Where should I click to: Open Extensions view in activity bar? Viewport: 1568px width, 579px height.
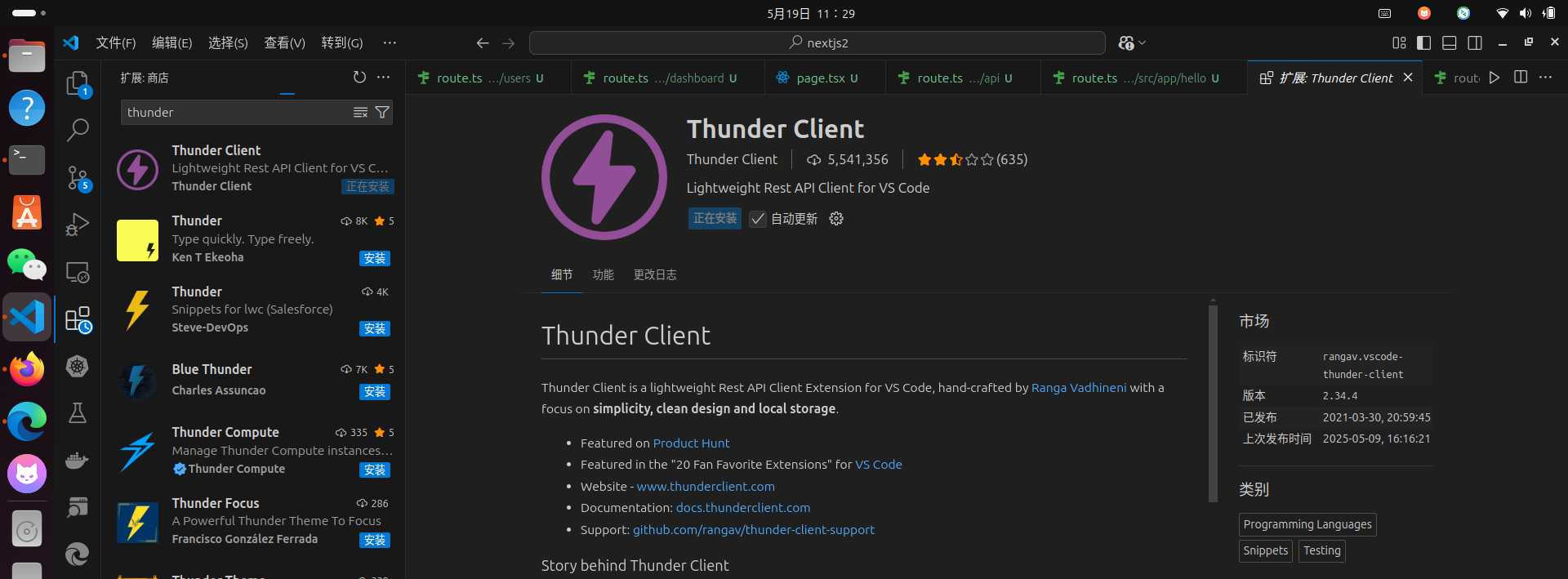pyautogui.click(x=78, y=319)
